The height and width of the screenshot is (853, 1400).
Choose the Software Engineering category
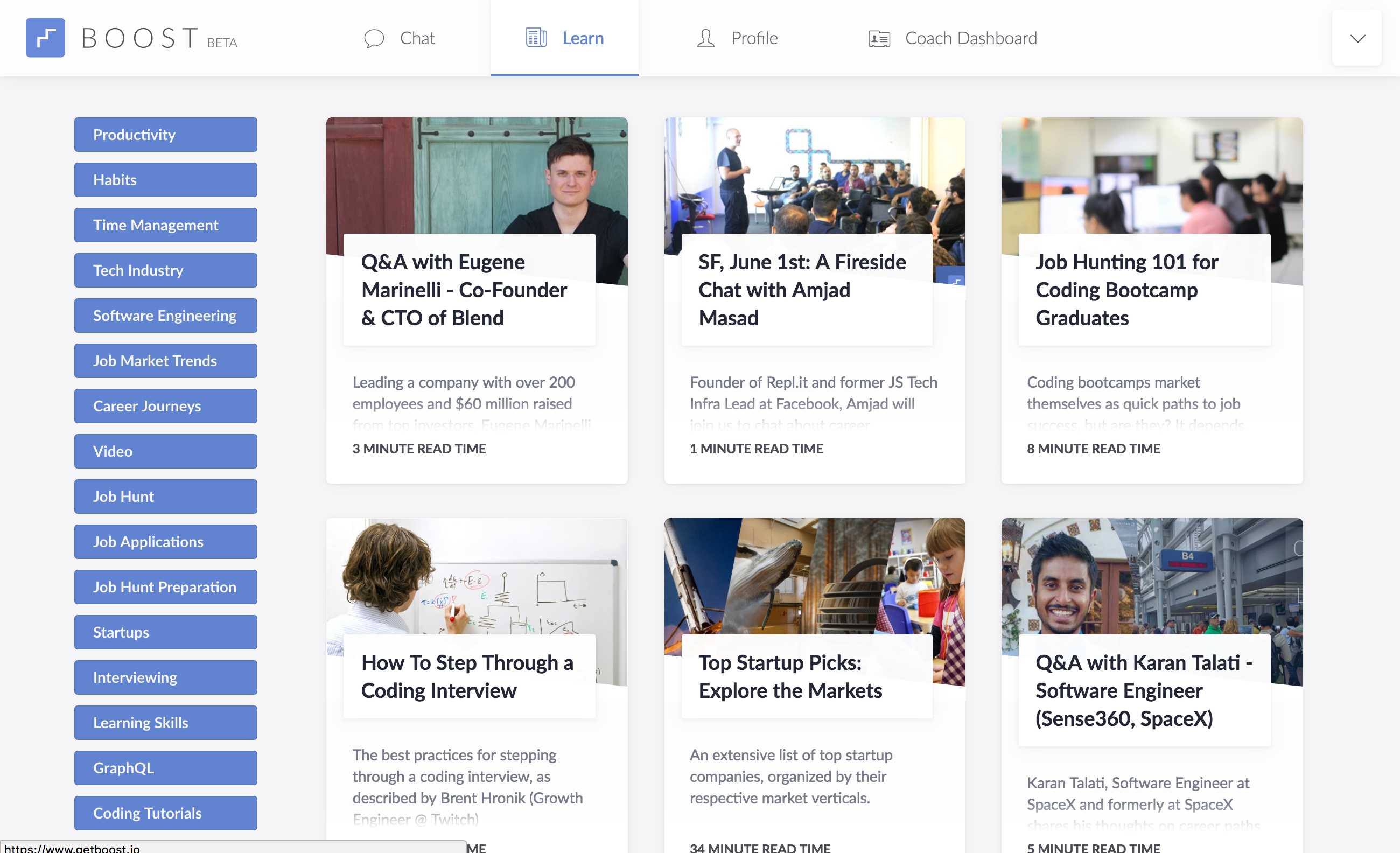click(165, 316)
